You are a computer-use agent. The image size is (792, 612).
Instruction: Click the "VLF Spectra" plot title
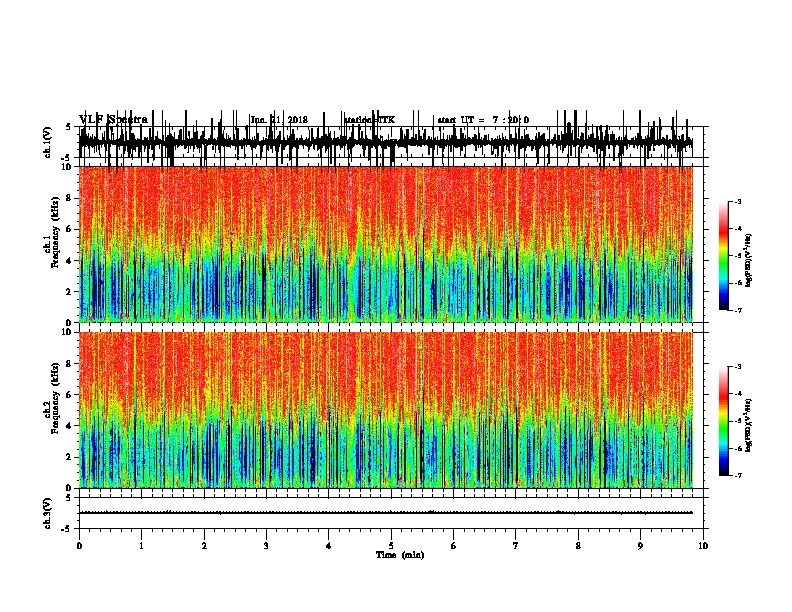pyautogui.click(x=114, y=120)
